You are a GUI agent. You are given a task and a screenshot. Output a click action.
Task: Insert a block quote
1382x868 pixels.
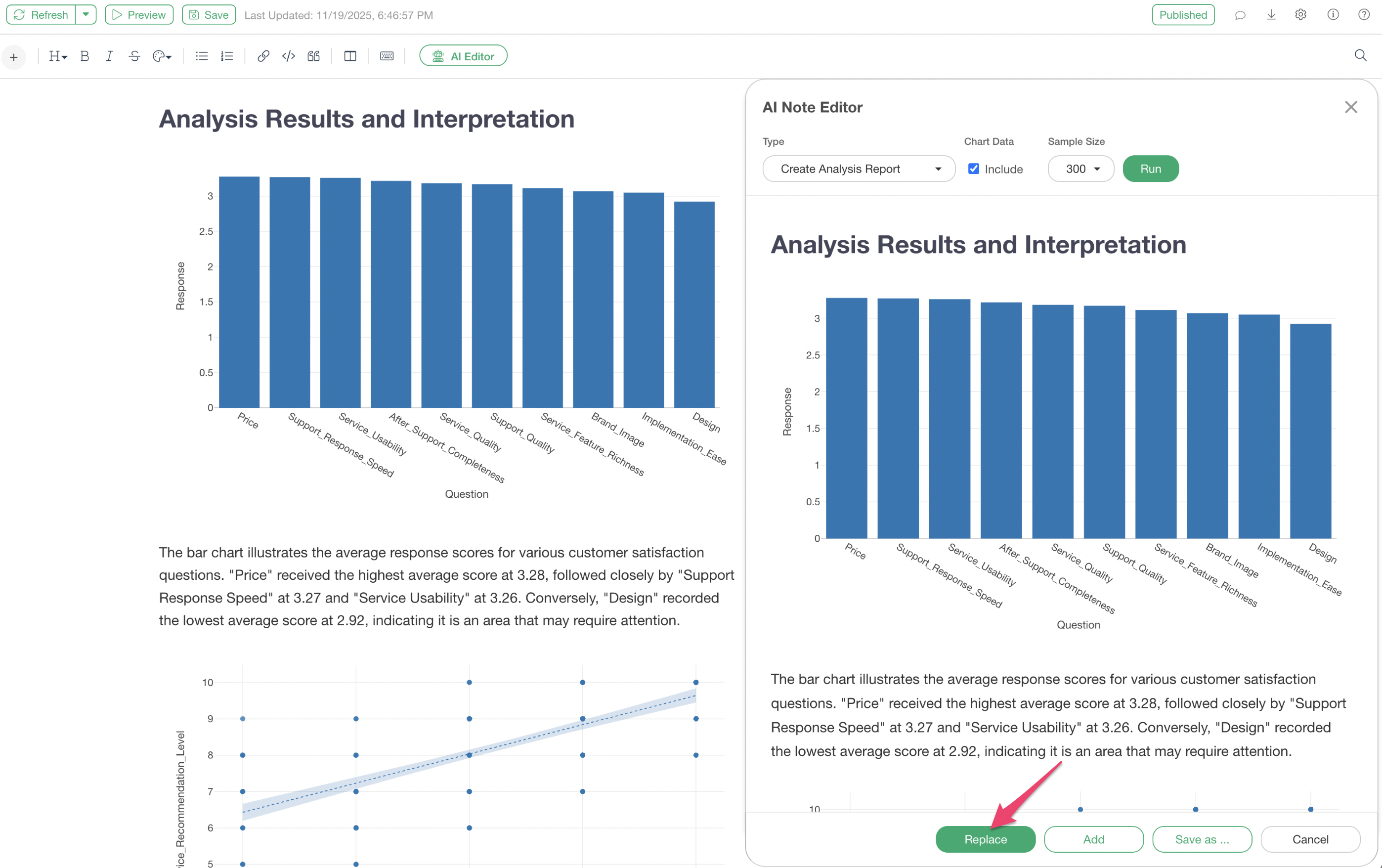[x=313, y=56]
